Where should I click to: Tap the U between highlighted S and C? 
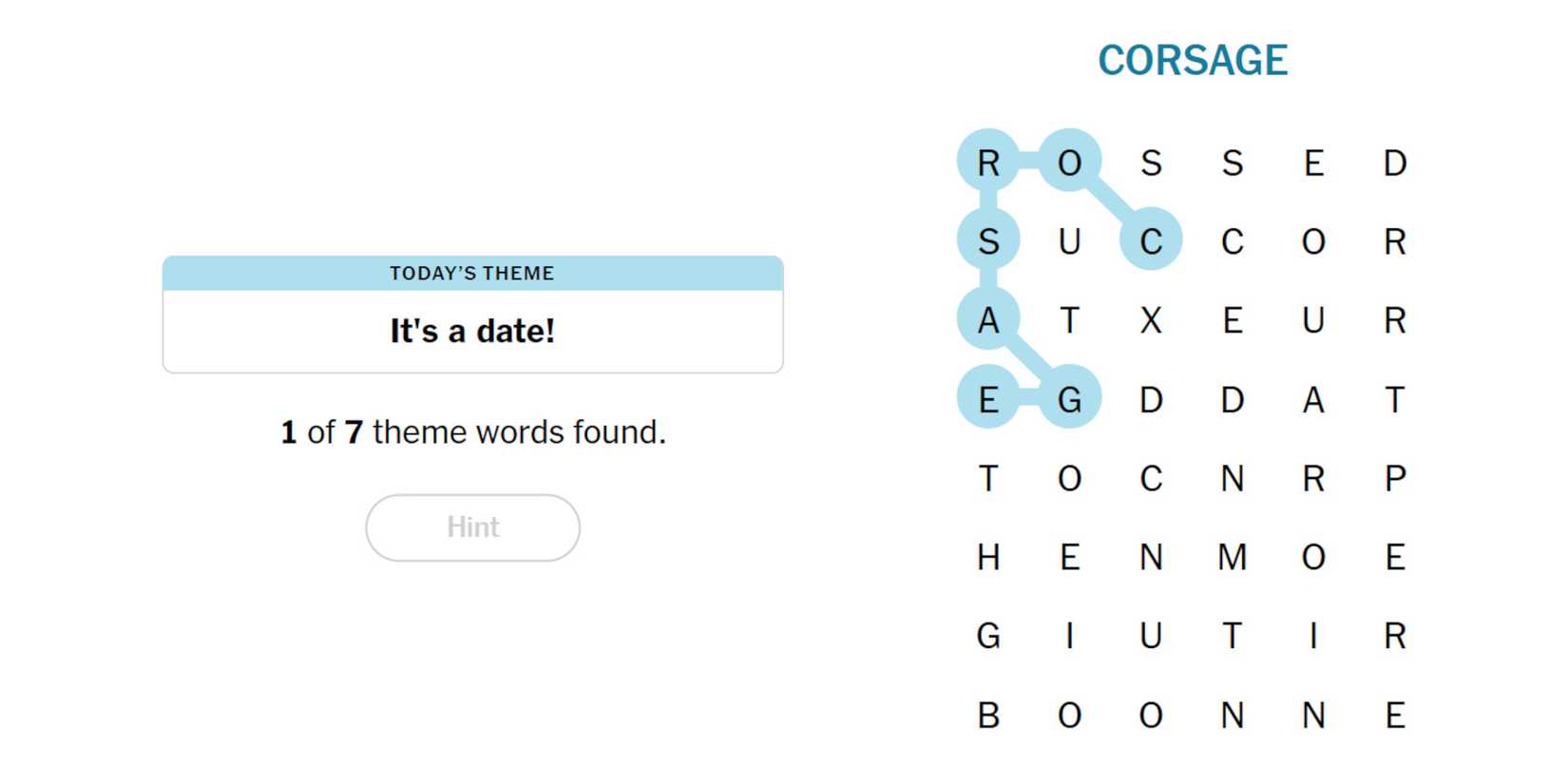[x=1070, y=241]
